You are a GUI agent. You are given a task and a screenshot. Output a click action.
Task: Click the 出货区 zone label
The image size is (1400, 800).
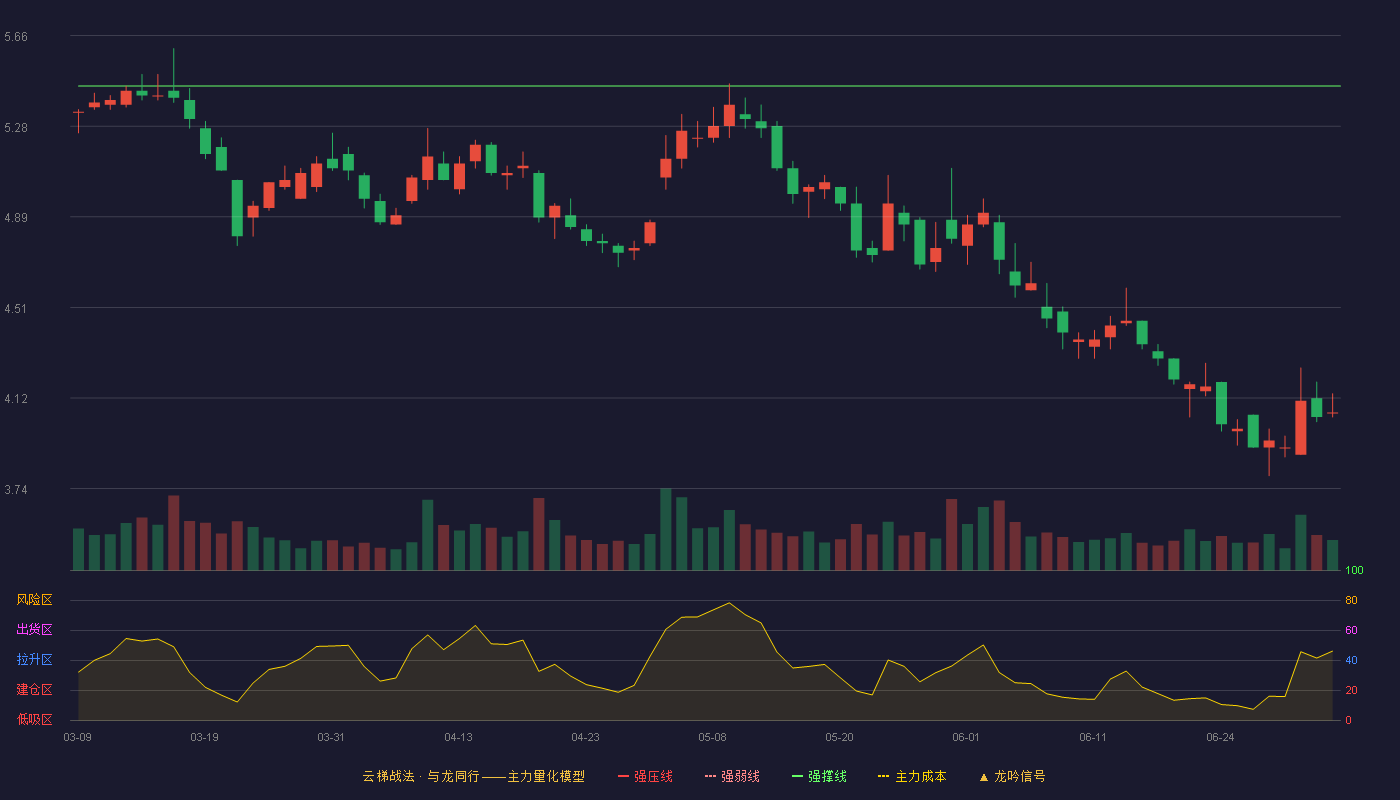(34, 630)
